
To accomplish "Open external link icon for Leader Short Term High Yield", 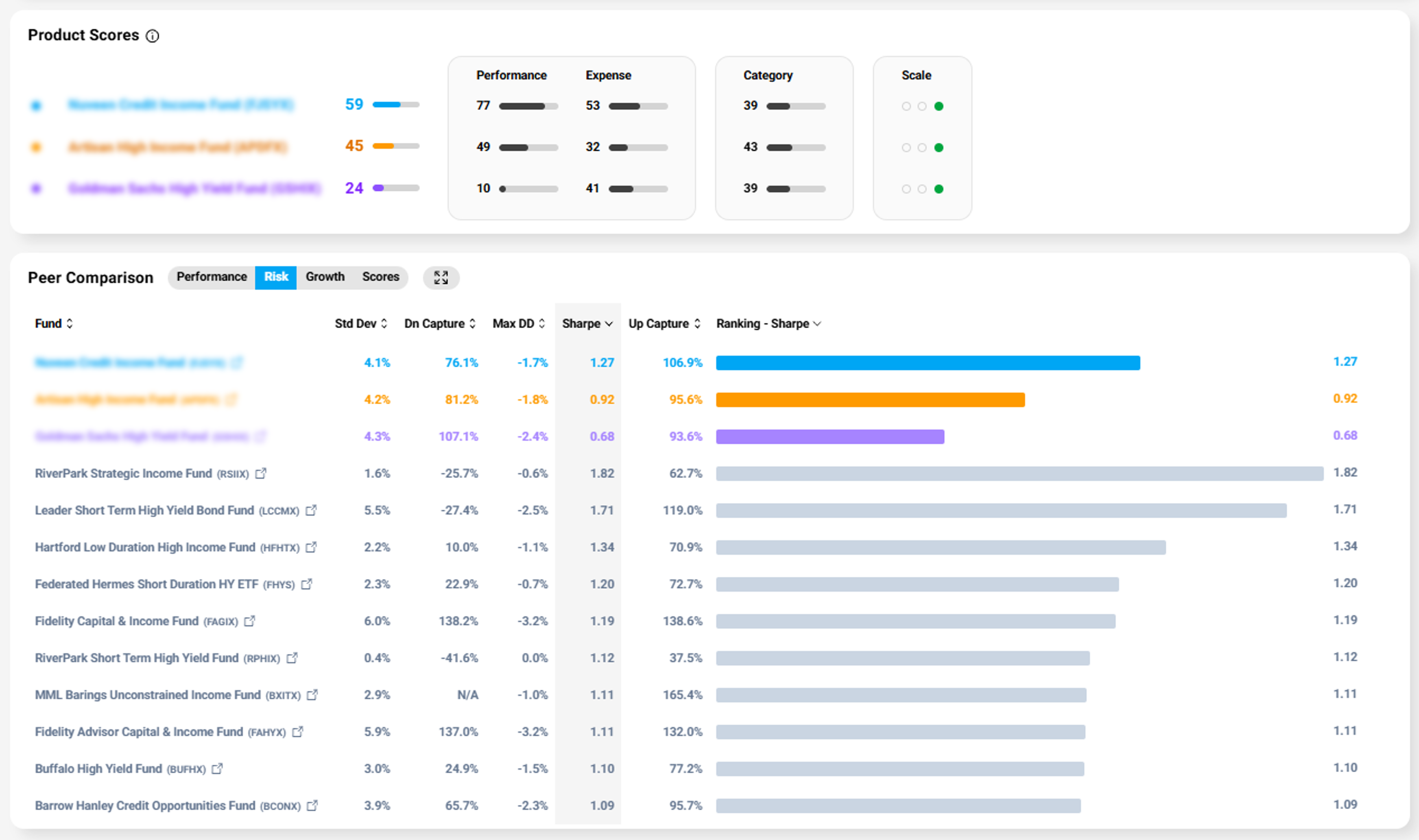I will coord(311,510).
